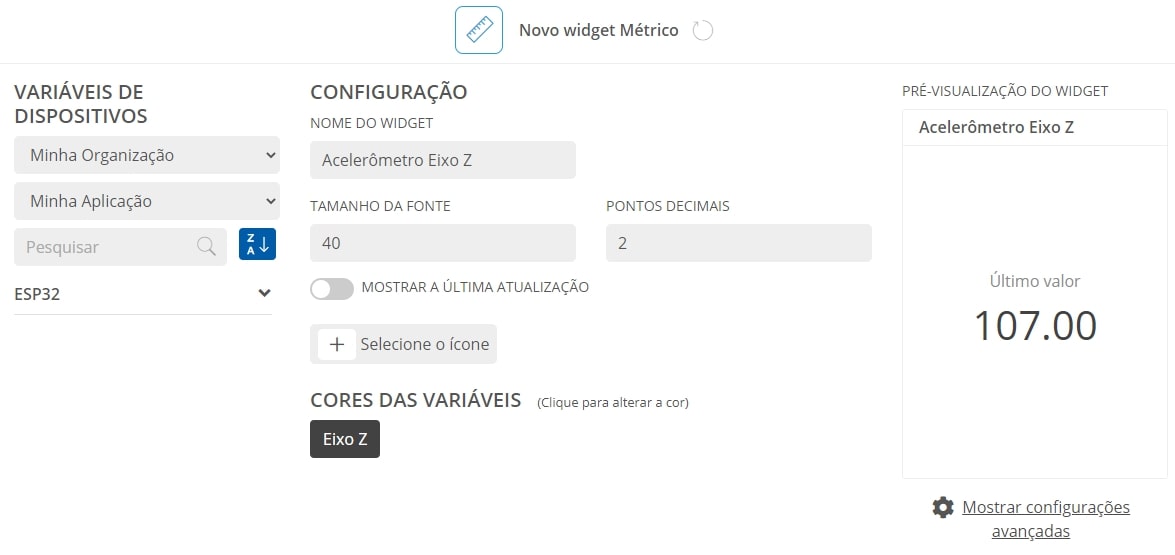Change color of Eixo Z variable
The image size is (1175, 555).
(345, 439)
